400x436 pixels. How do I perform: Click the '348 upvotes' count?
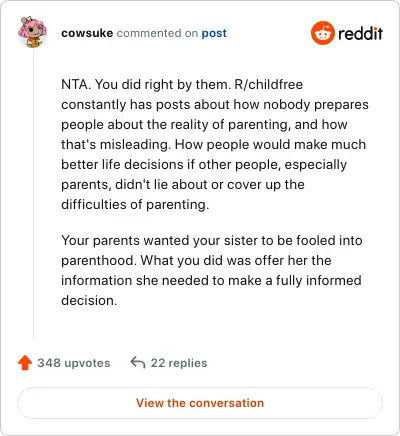(x=74, y=363)
